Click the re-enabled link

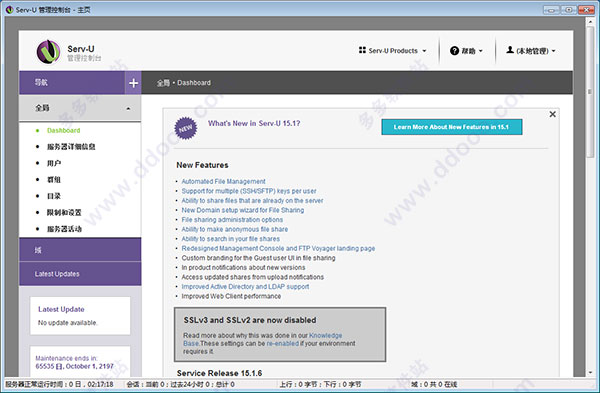[282, 344]
